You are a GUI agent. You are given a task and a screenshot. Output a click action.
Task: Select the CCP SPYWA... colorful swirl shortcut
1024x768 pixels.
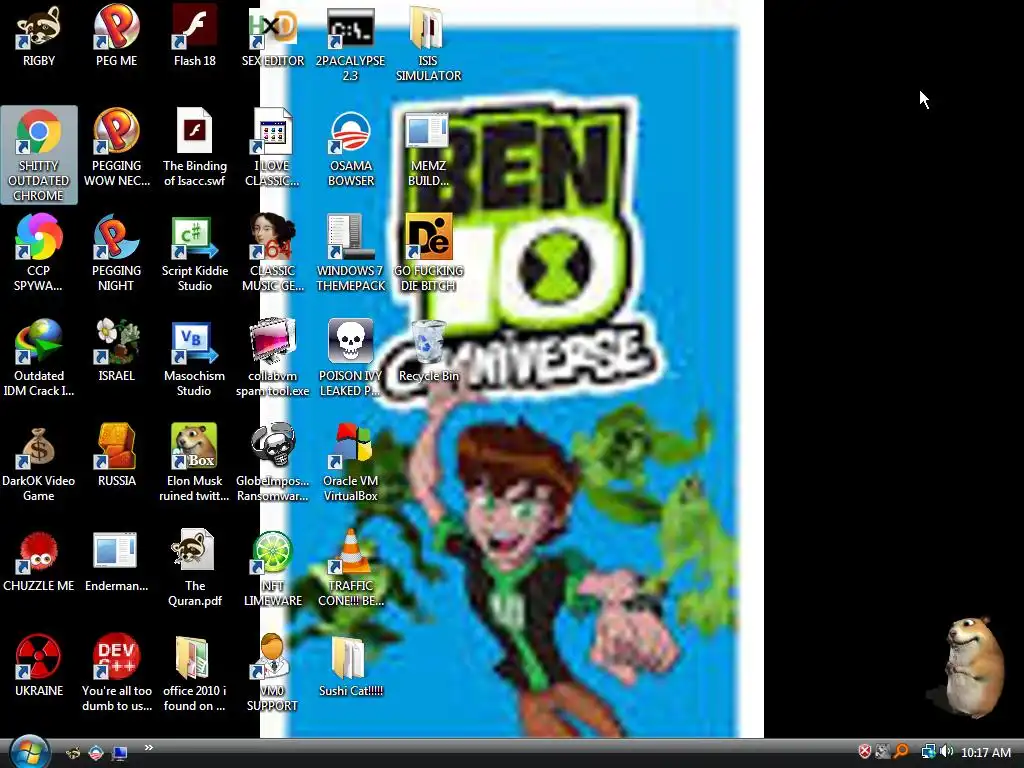[x=39, y=253]
